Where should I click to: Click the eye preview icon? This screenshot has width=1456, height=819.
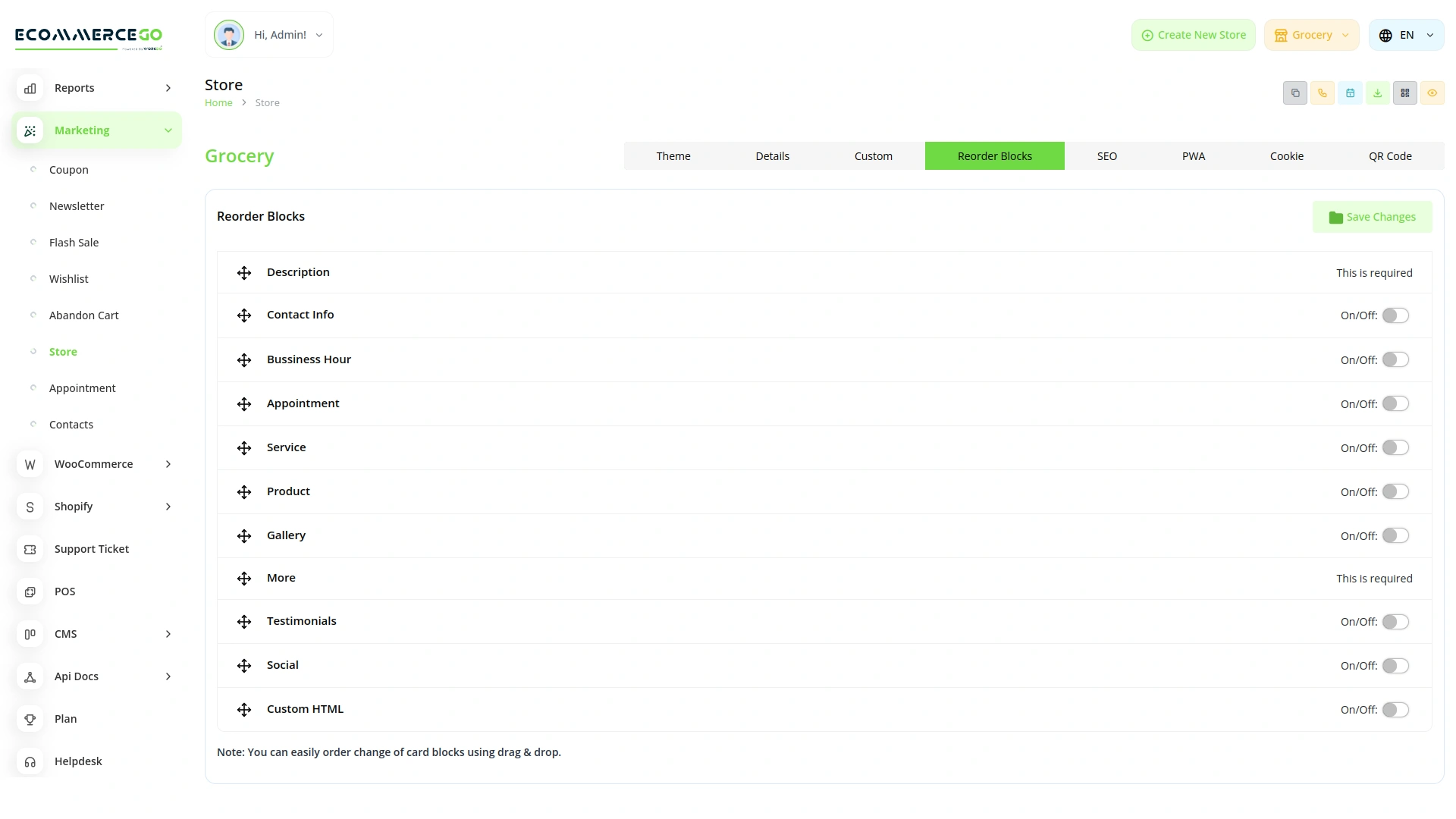coord(1432,93)
